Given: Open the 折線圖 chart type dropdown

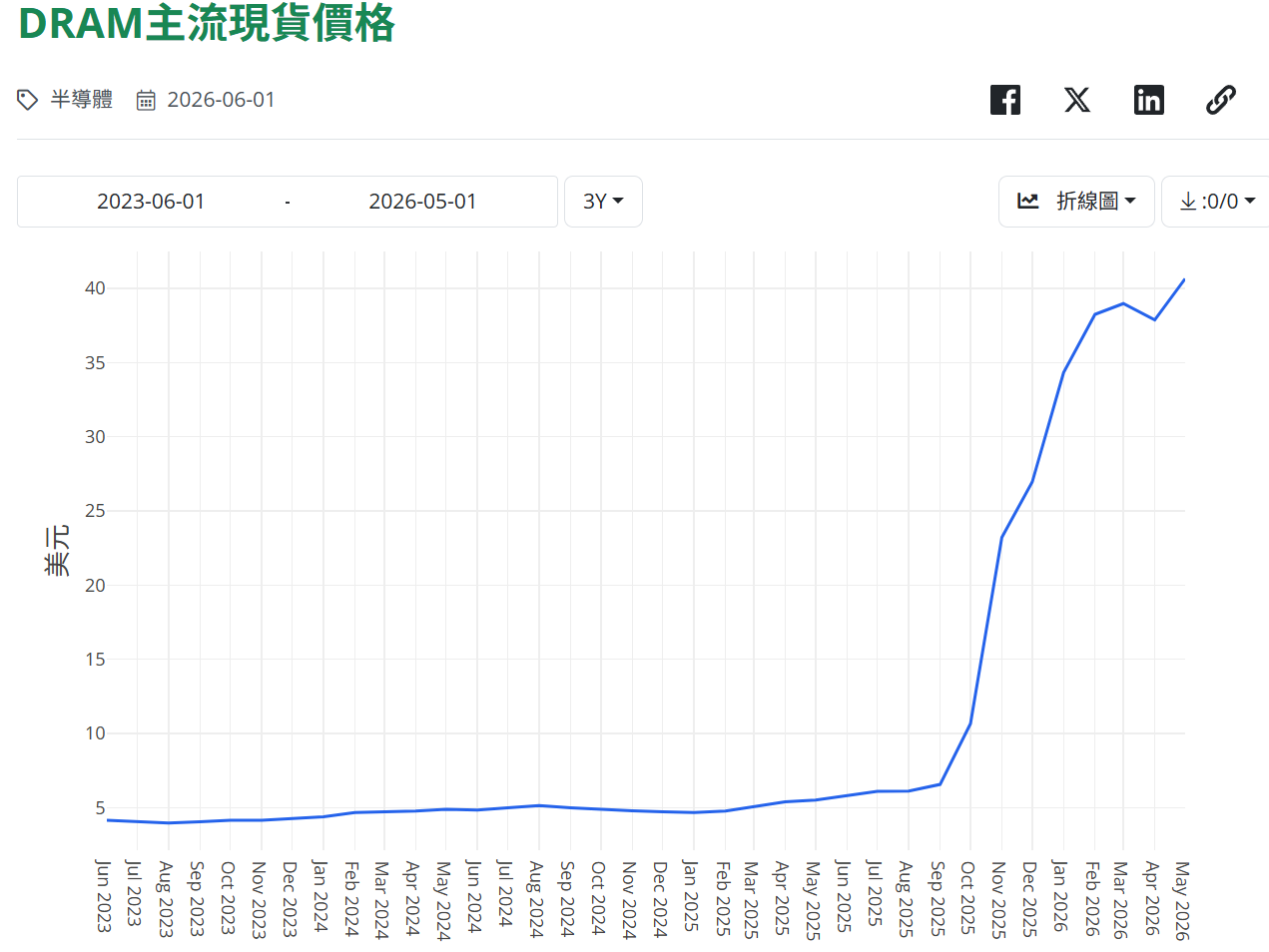Looking at the screenshot, I should click(x=1076, y=202).
